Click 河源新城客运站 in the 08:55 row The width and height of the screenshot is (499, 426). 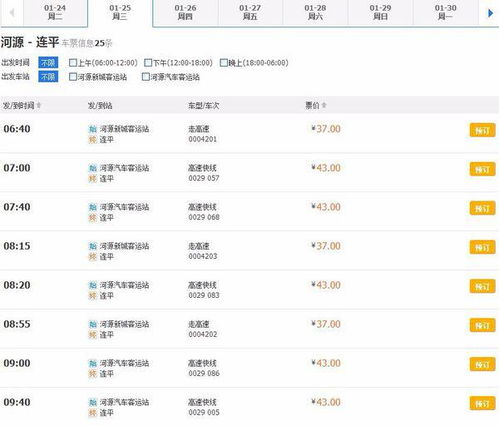[124, 324]
